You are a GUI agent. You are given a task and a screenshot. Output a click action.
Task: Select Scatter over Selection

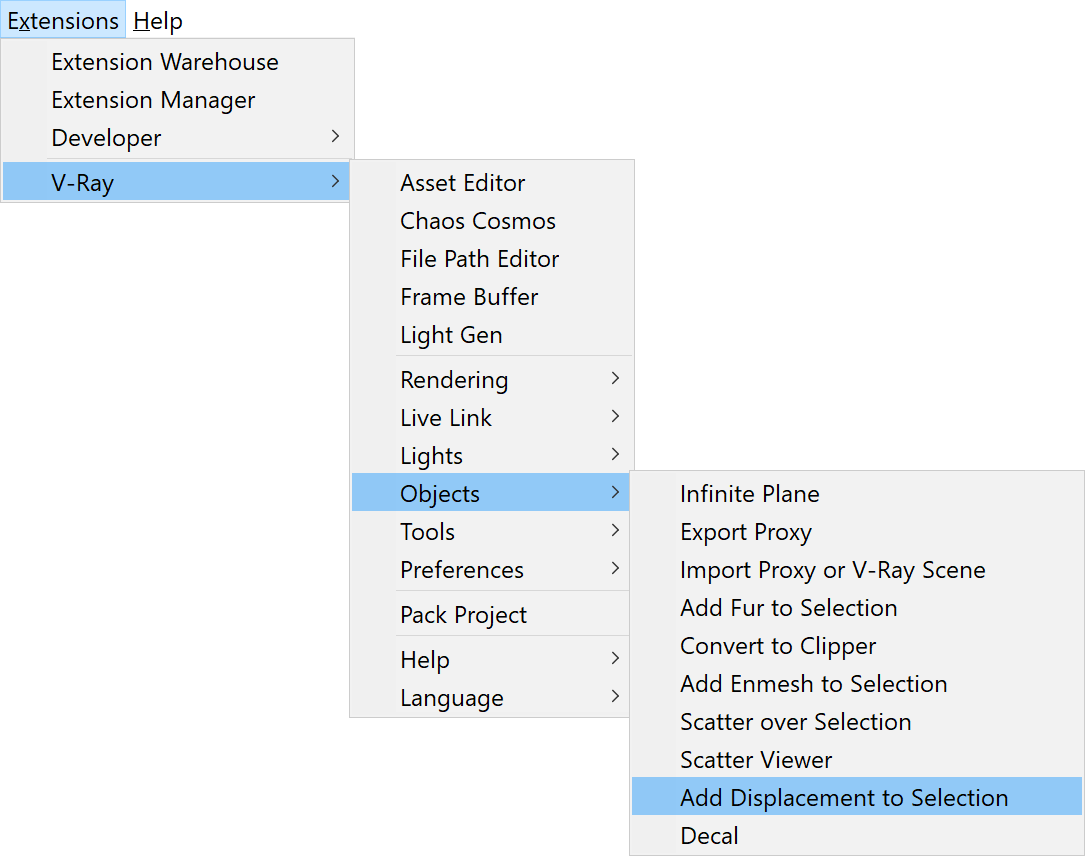[857, 722]
